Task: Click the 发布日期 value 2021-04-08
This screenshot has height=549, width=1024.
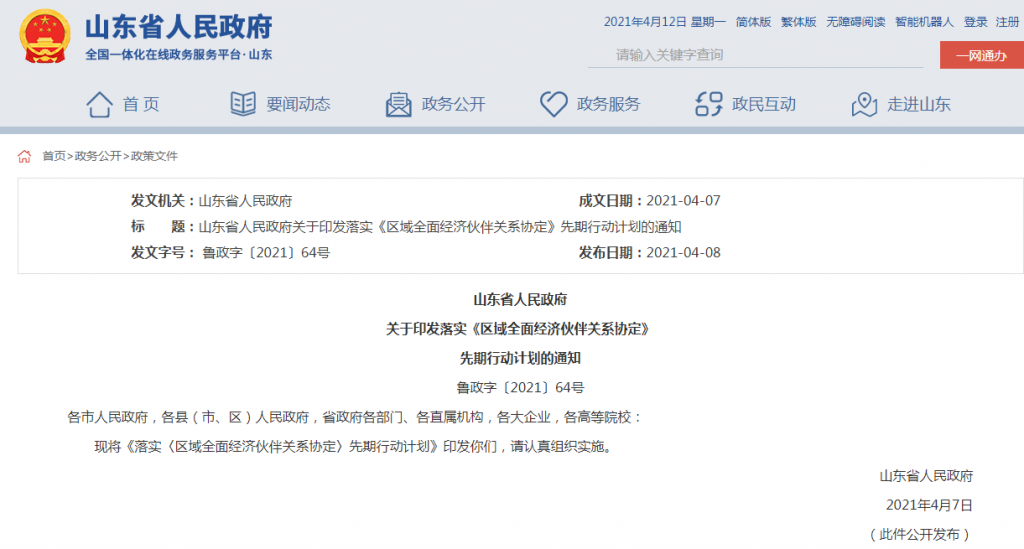Action: [683, 253]
